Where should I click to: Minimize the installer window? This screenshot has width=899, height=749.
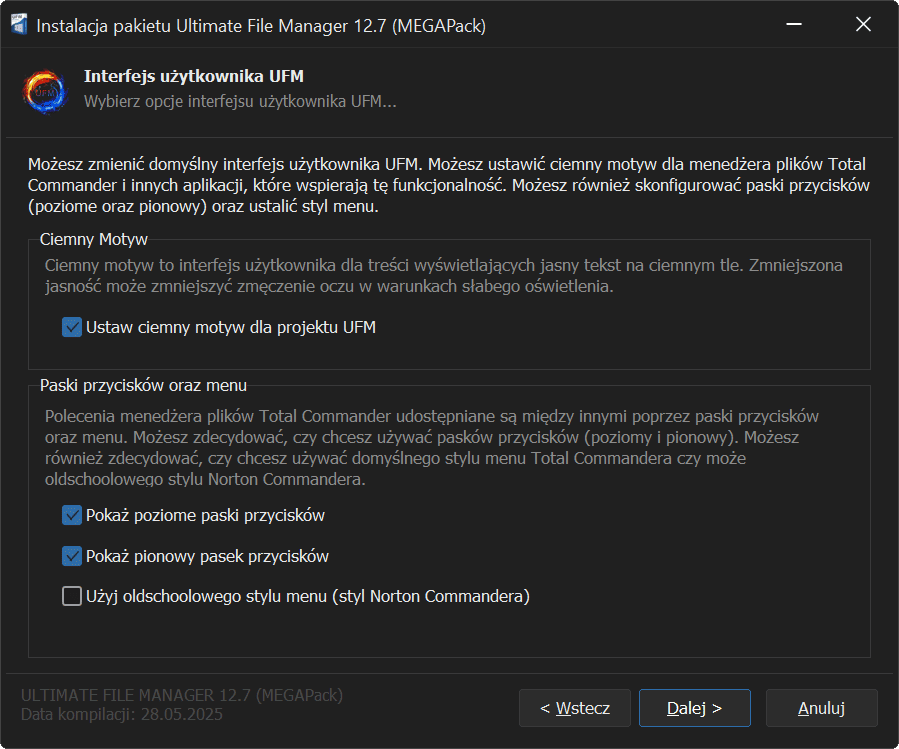tap(793, 25)
